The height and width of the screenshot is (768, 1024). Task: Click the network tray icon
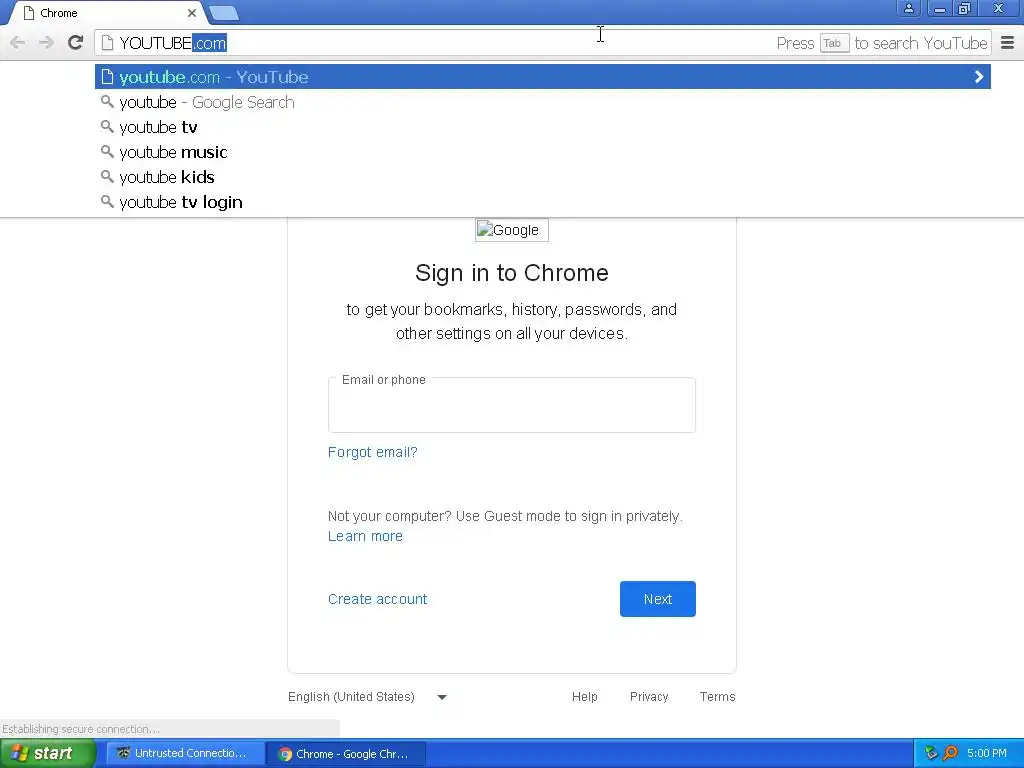pyautogui.click(x=931, y=754)
